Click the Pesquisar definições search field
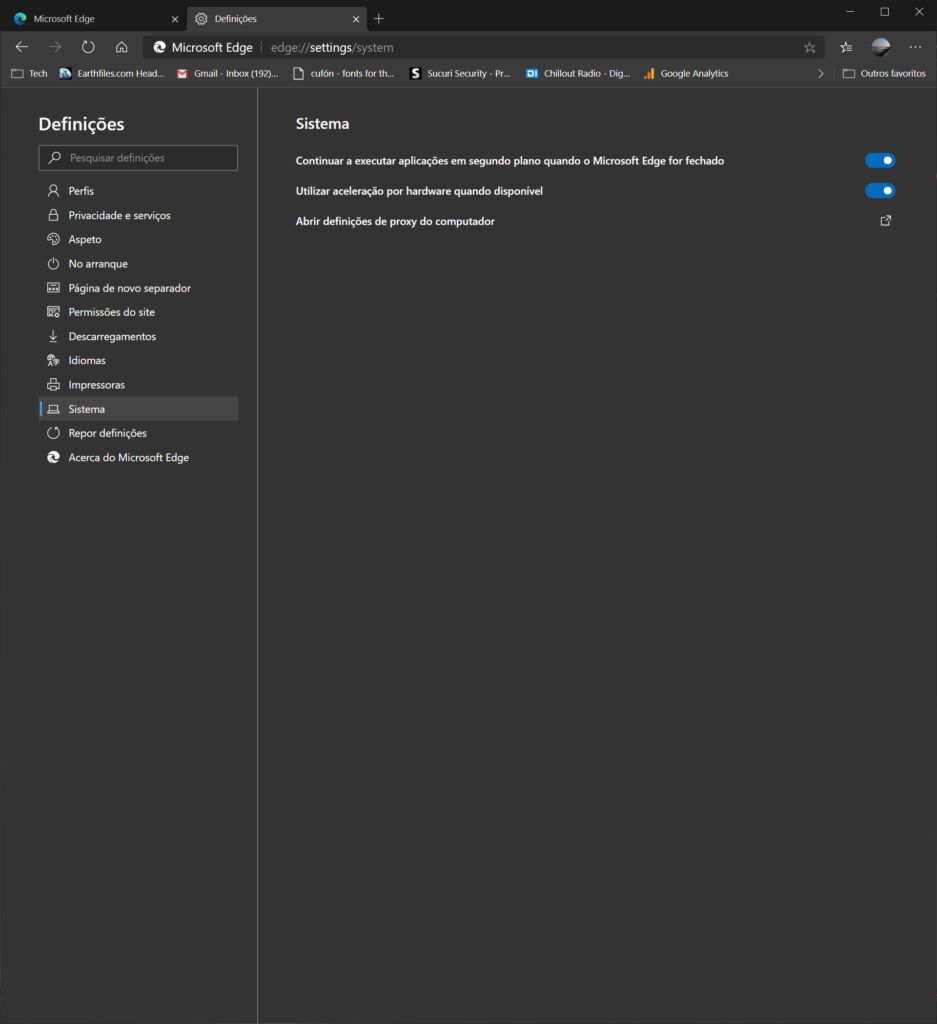 [x=138, y=158]
